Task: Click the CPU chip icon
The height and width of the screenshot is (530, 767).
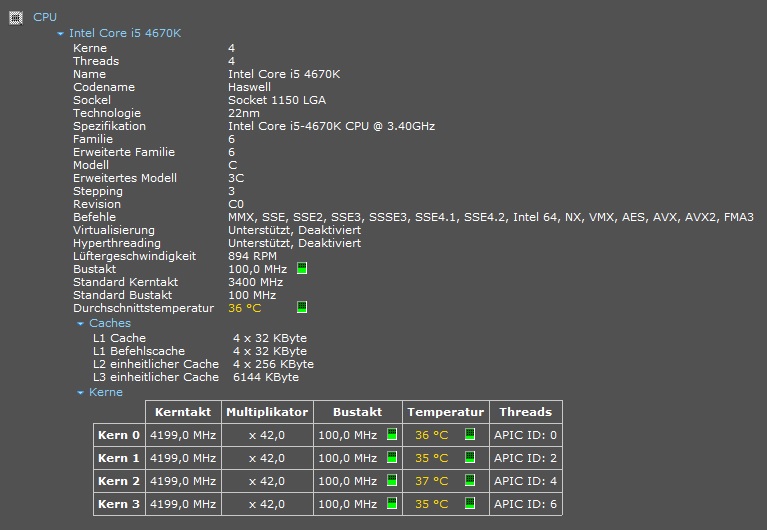Action: tap(16, 18)
